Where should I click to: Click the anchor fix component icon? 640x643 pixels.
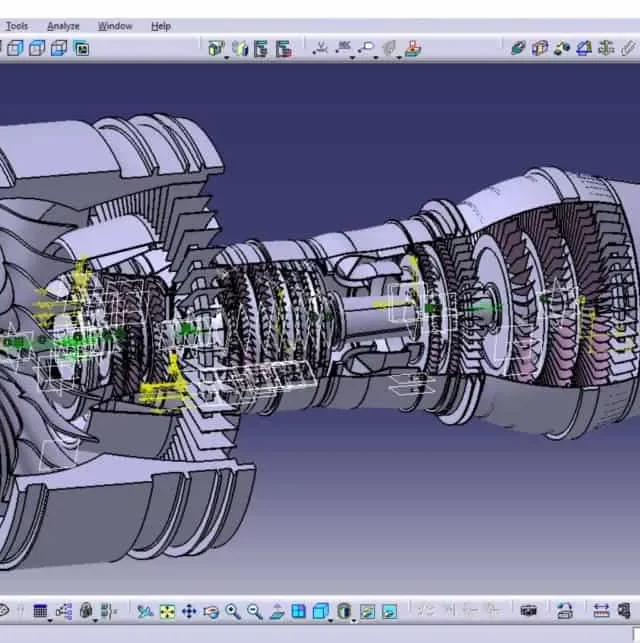(606, 48)
